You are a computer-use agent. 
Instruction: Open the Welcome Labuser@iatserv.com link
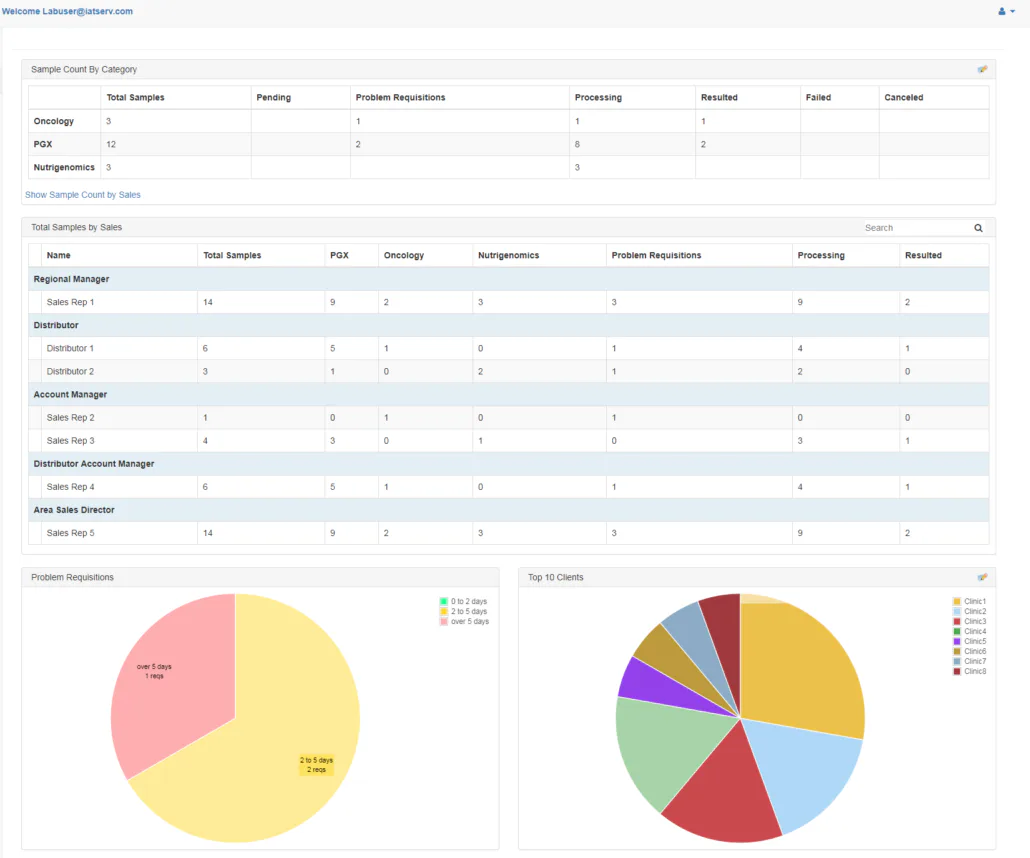pos(68,11)
